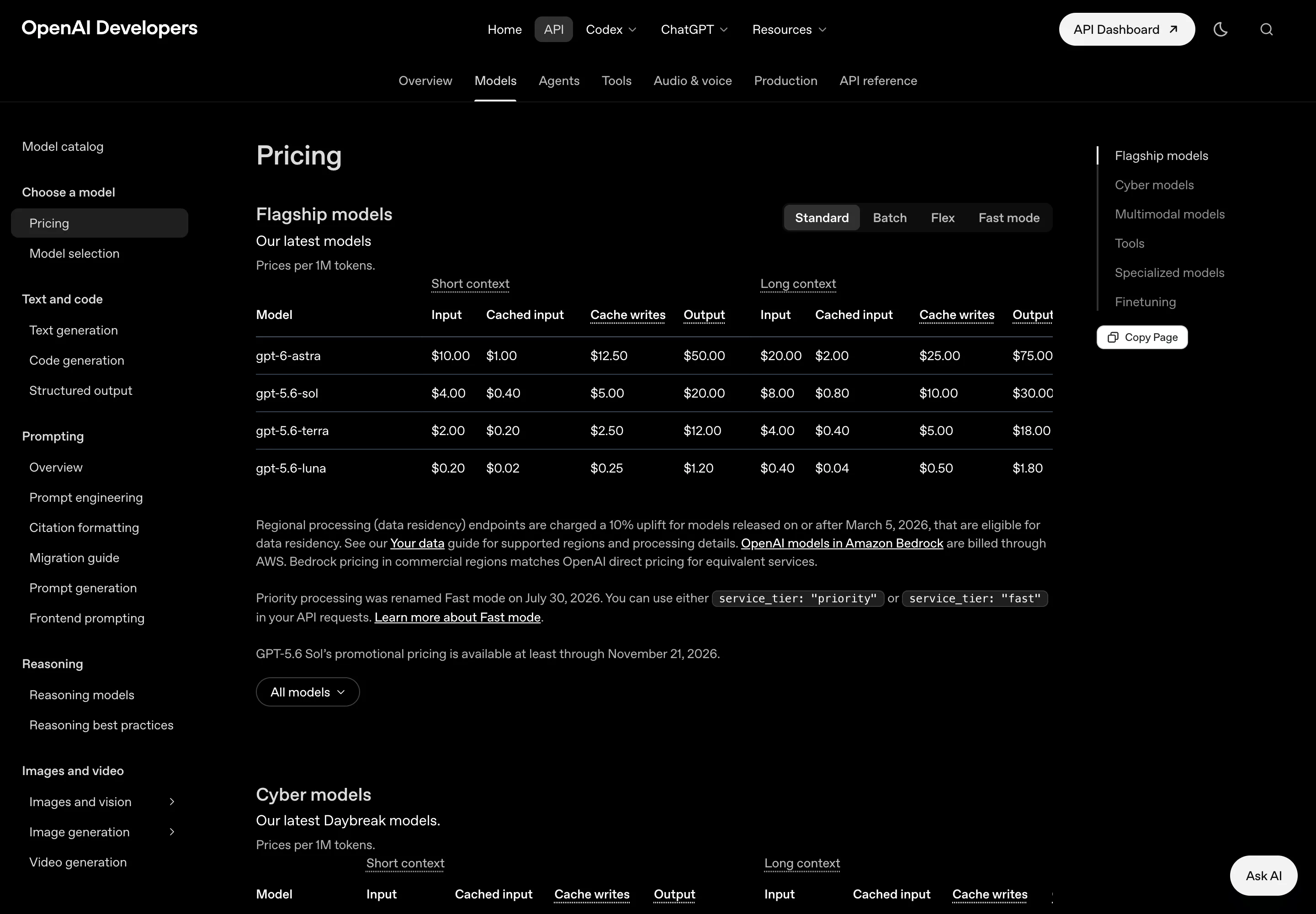Click gpt-5.6-luna model name
The width and height of the screenshot is (1316, 914).
tap(291, 468)
